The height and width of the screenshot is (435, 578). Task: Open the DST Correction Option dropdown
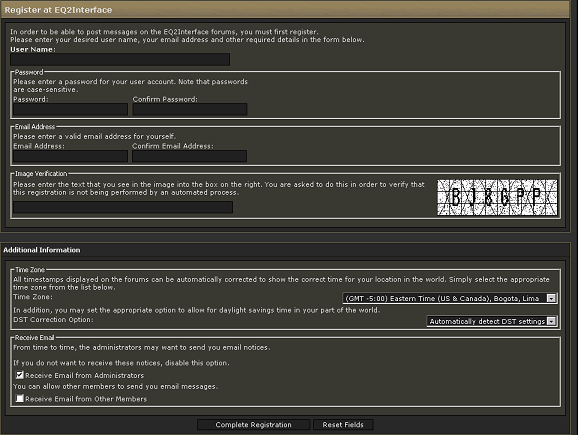(491, 321)
